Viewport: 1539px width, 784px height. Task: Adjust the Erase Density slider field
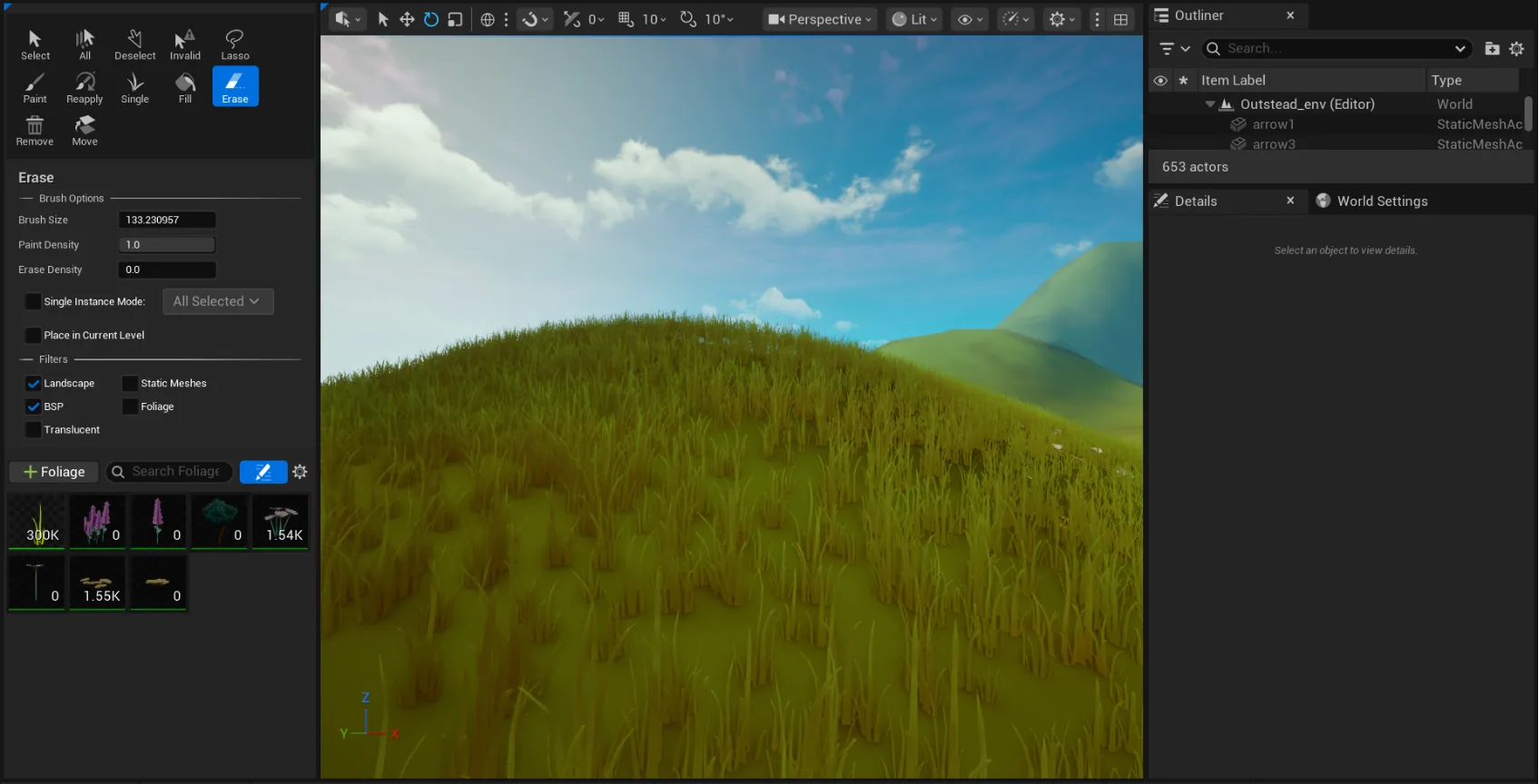click(x=167, y=269)
